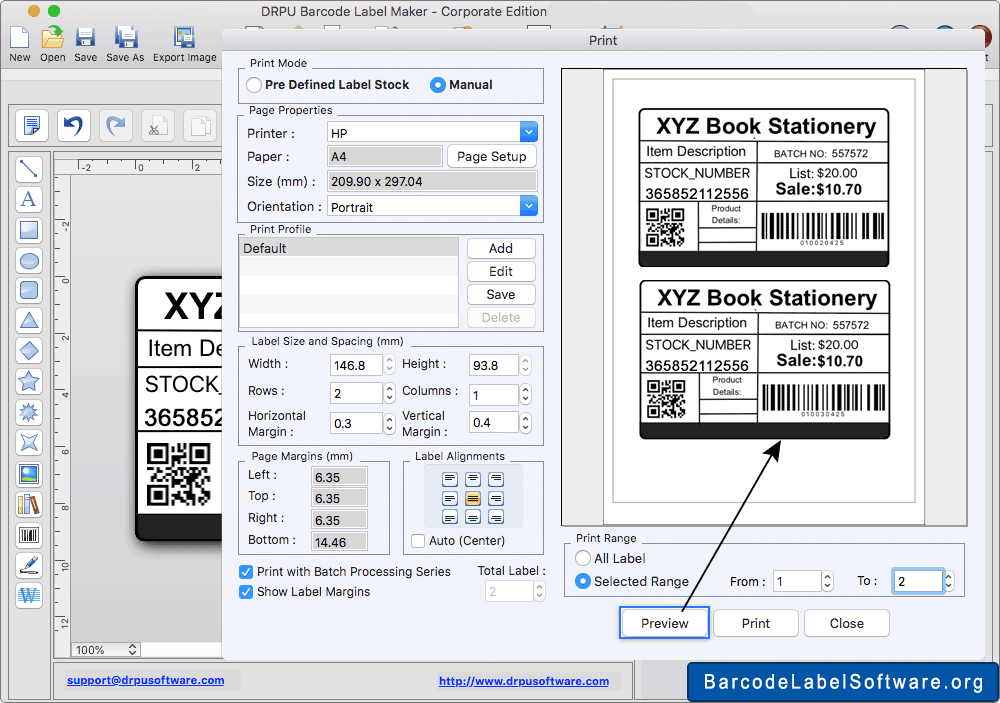Toggle Auto (Center) alignment checkbox
Viewport: 1000px width, 703px height.
(418, 541)
